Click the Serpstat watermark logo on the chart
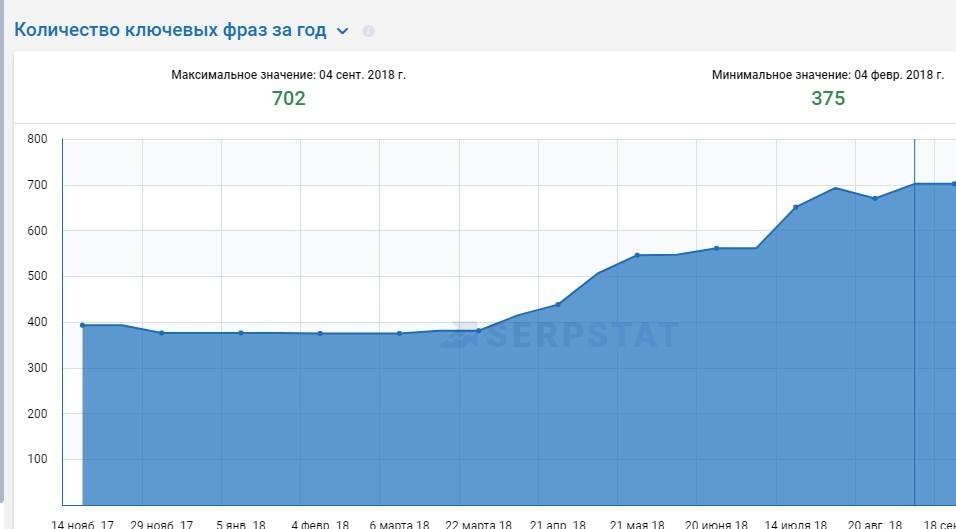Viewport: 956px width, 529px height. click(x=560, y=334)
